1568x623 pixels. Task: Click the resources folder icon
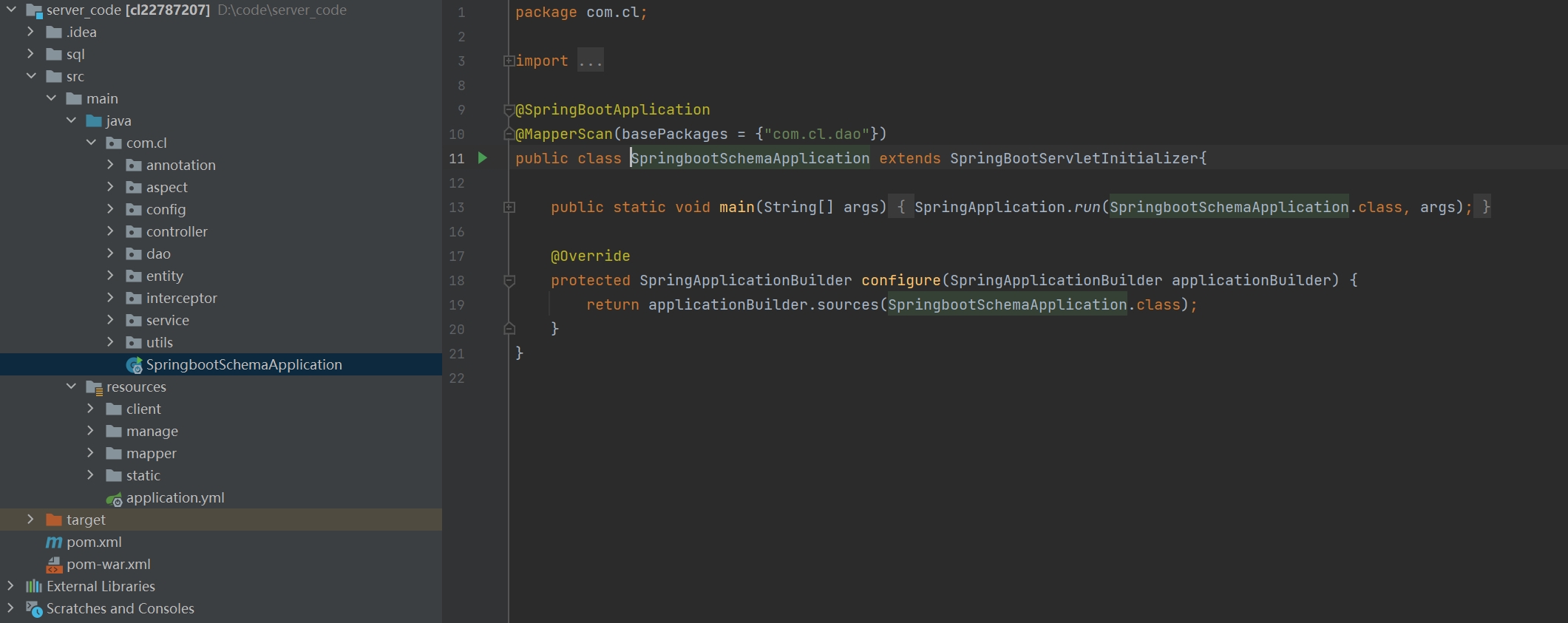click(x=94, y=387)
